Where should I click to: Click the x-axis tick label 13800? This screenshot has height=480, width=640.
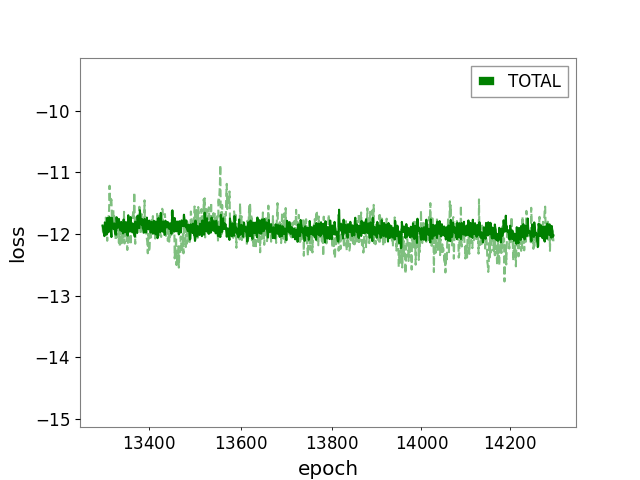(x=332, y=443)
